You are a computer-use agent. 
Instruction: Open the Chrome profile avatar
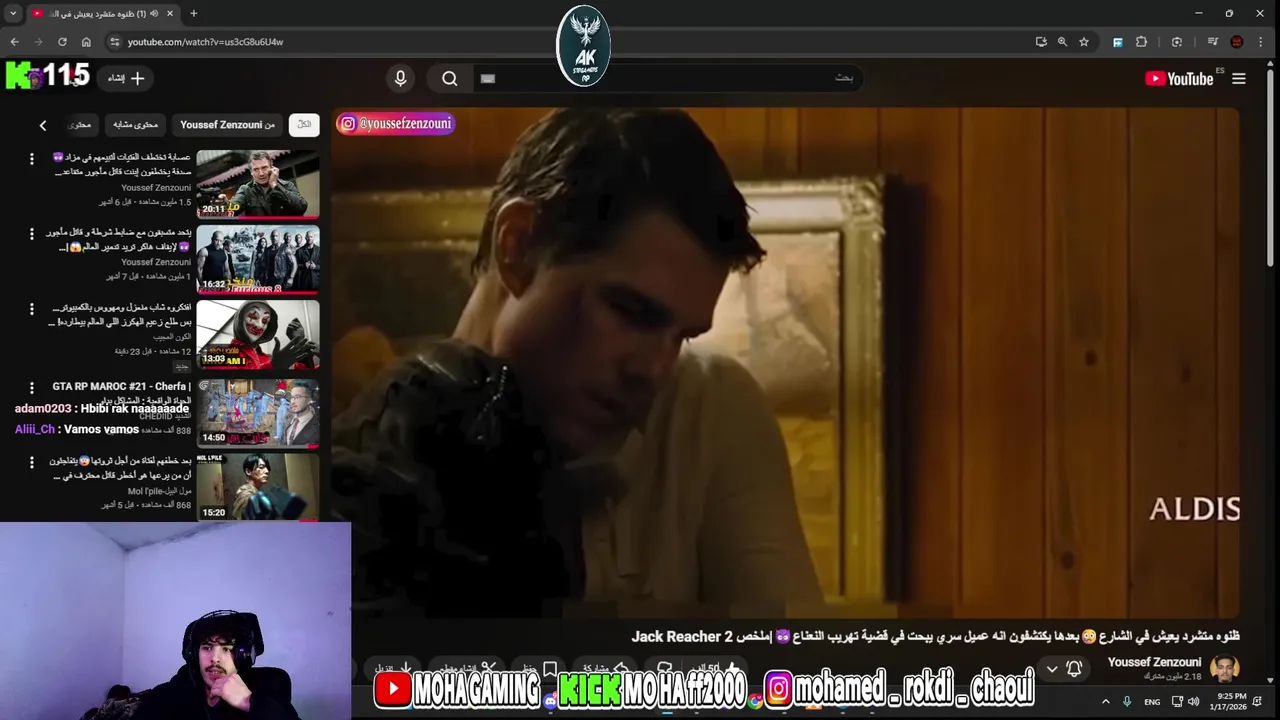[x=1237, y=42]
